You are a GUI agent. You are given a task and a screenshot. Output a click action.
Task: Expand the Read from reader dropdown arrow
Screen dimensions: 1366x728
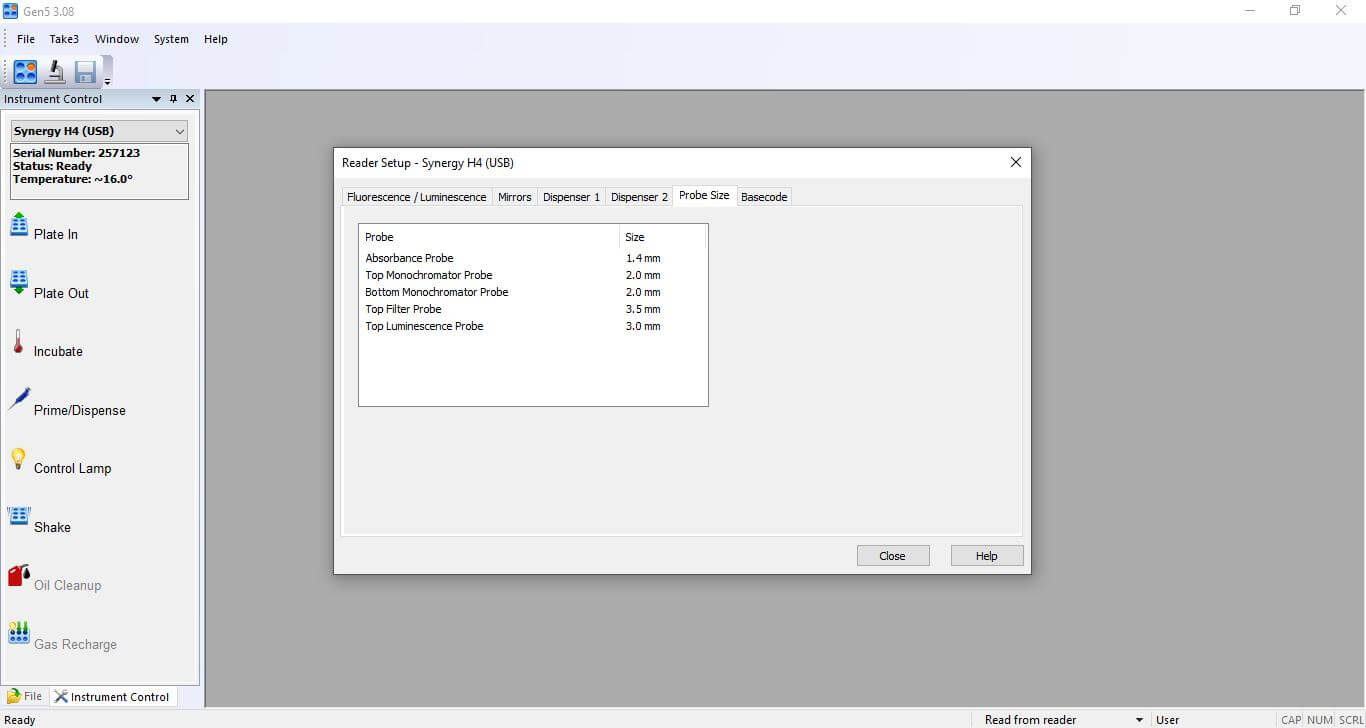click(x=1139, y=720)
